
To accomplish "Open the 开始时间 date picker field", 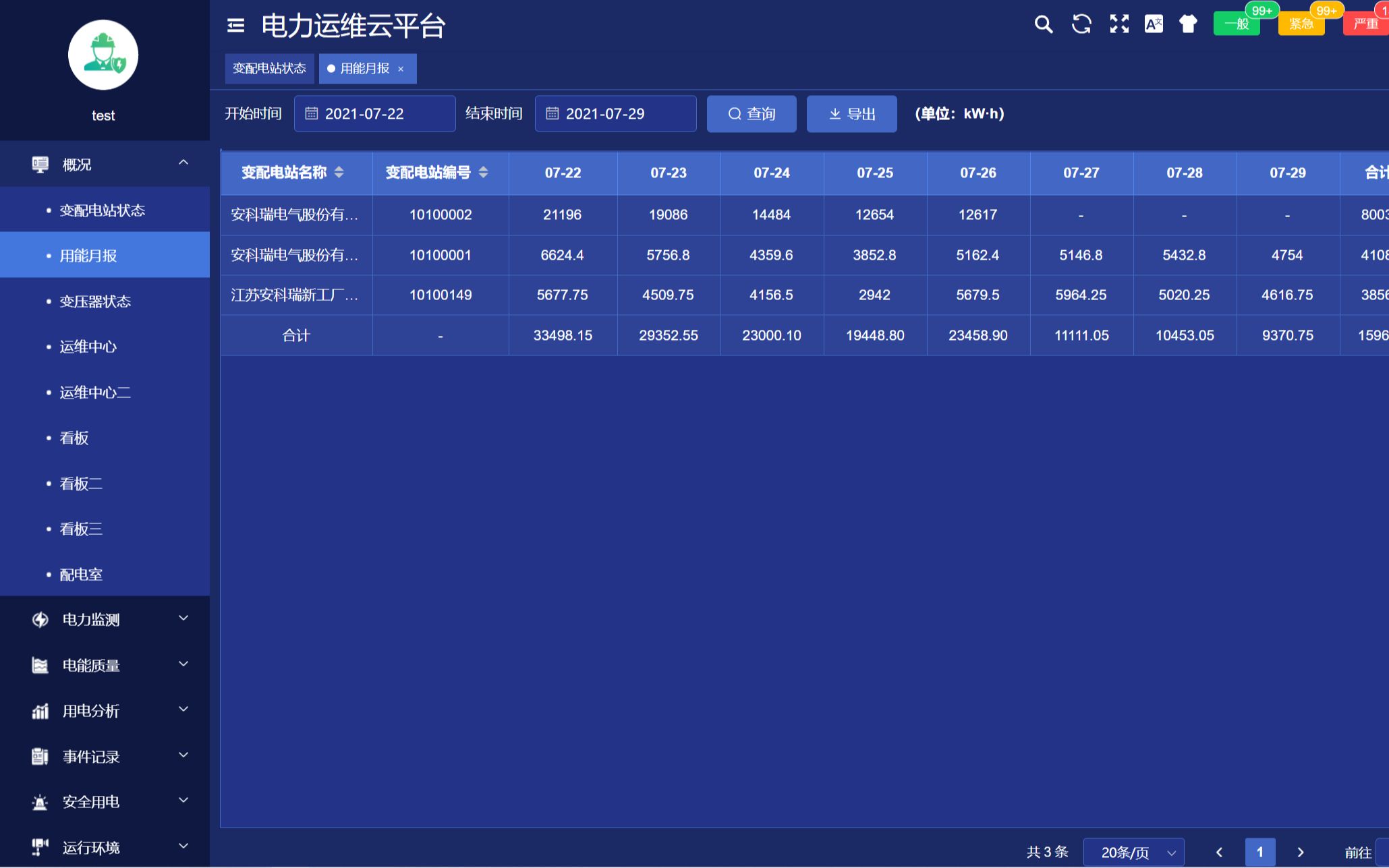I will [x=374, y=113].
